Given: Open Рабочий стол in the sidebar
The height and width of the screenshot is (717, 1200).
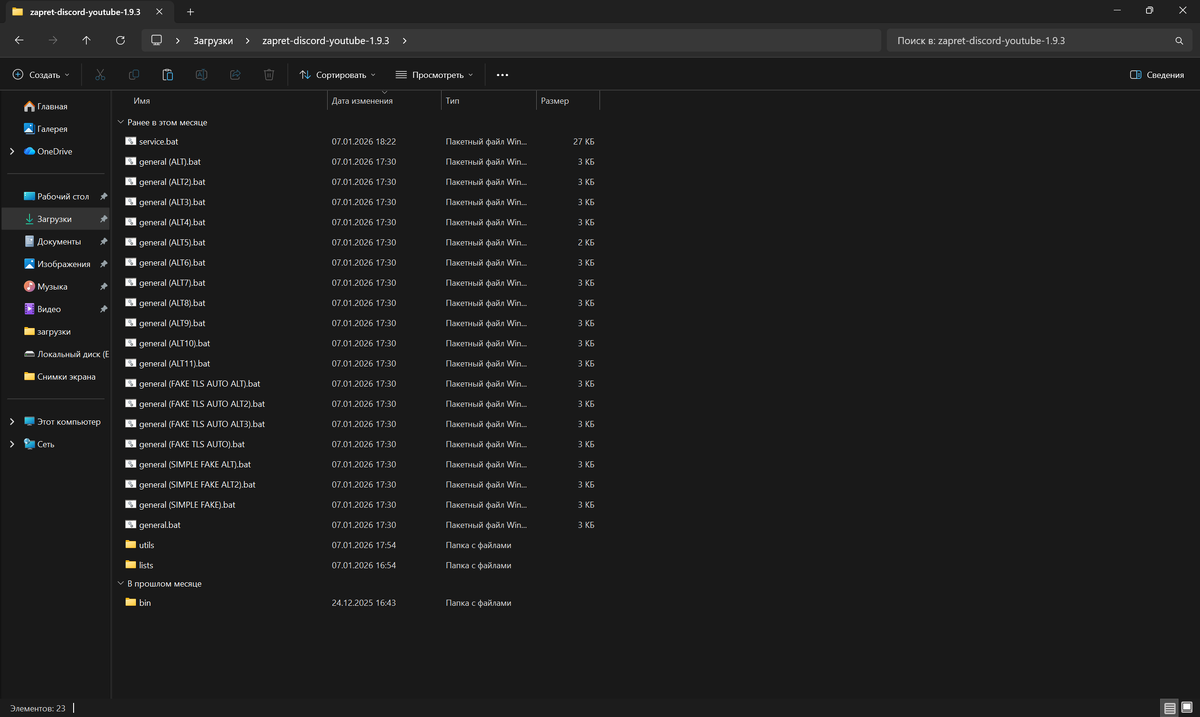Looking at the screenshot, I should [x=56, y=197].
